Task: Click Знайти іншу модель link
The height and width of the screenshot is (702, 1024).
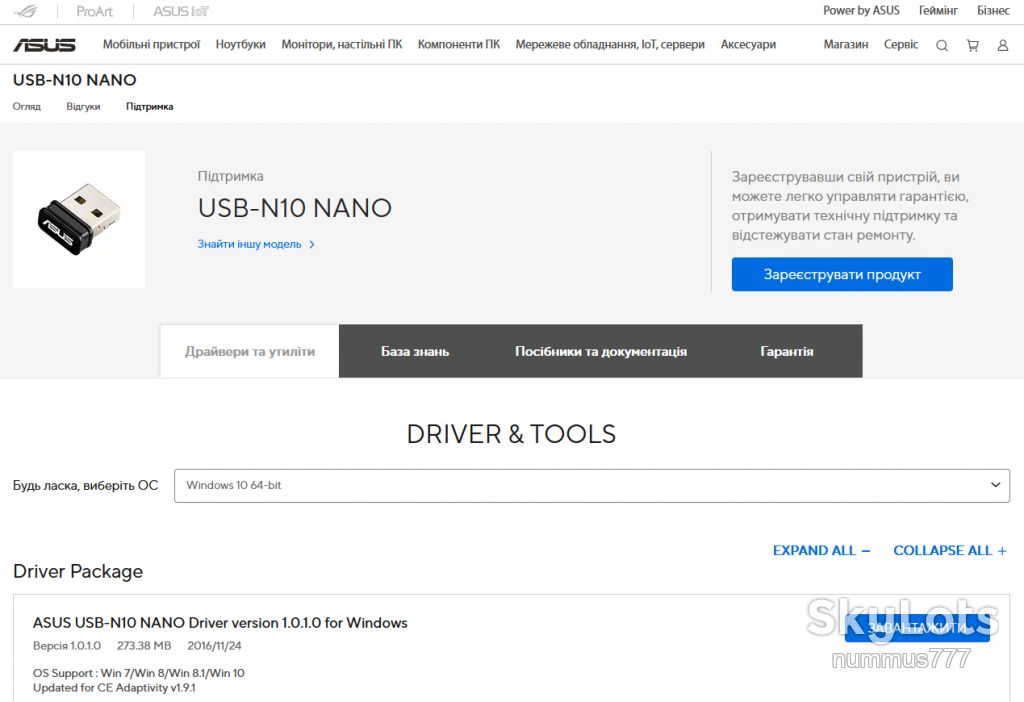Action: pyautogui.click(x=249, y=244)
